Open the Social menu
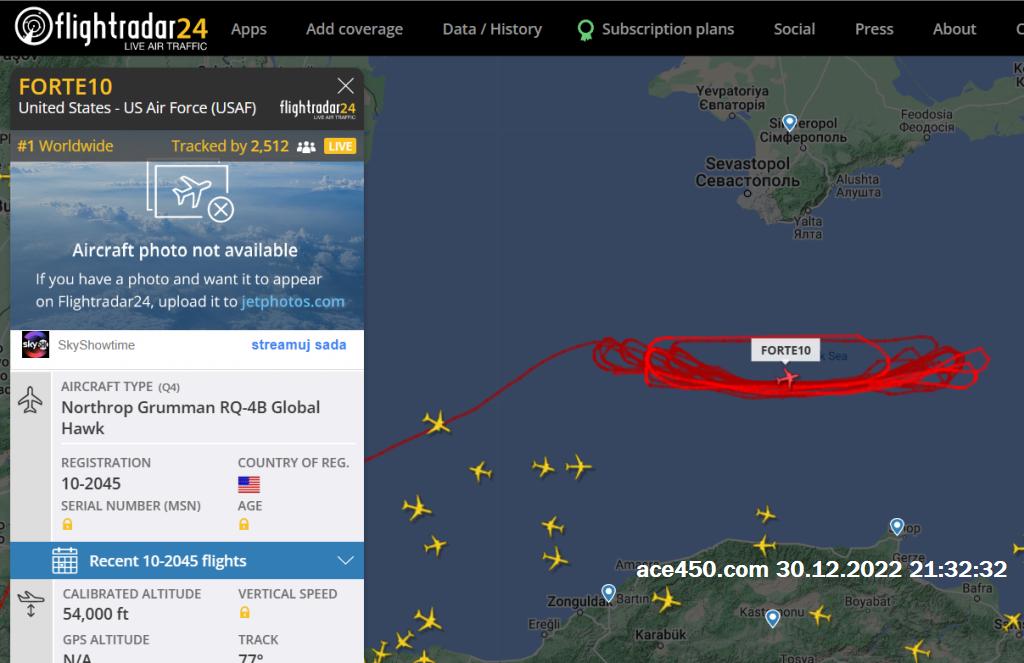1024x663 pixels. [x=794, y=29]
